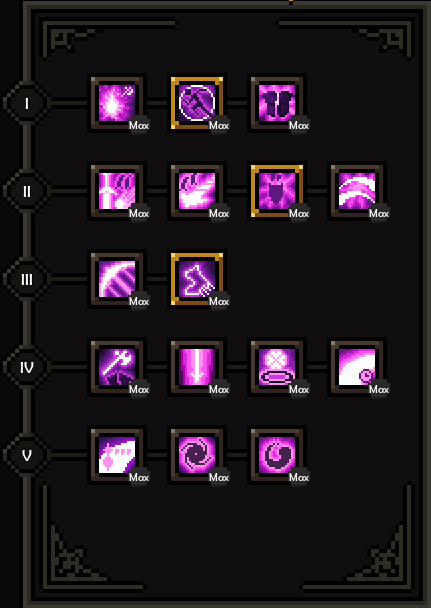
Task: Select the axe over helmet skill in tier IV
Action: (x=117, y=367)
